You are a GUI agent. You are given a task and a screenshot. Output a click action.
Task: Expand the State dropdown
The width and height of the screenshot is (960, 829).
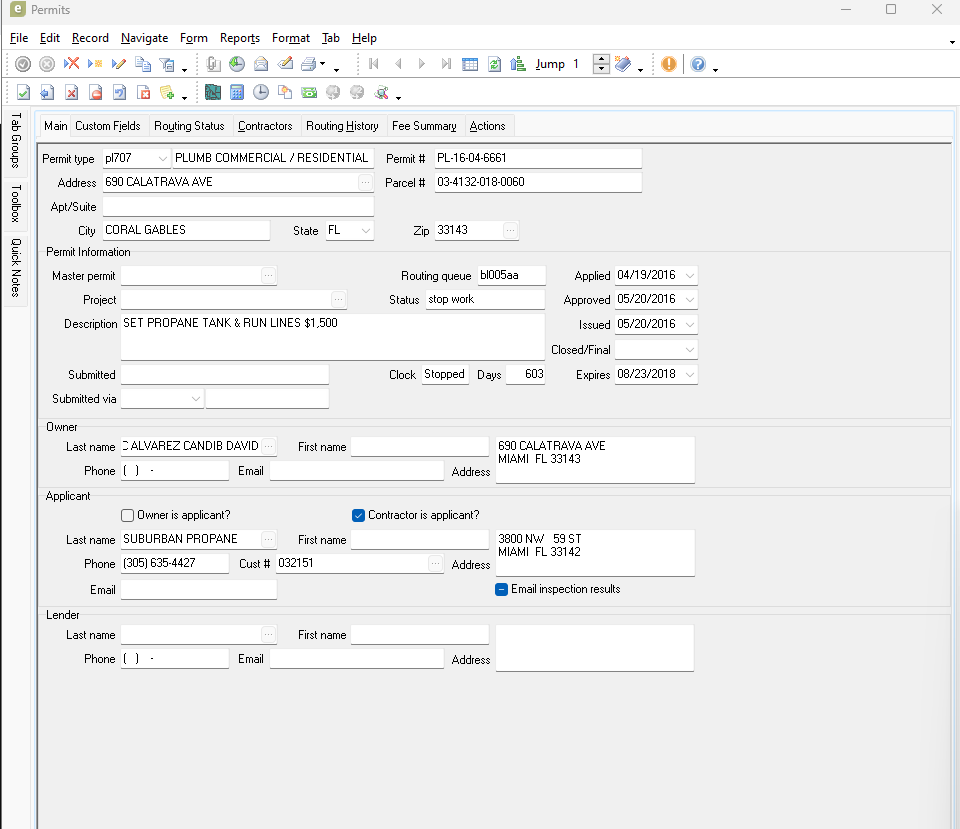(365, 231)
